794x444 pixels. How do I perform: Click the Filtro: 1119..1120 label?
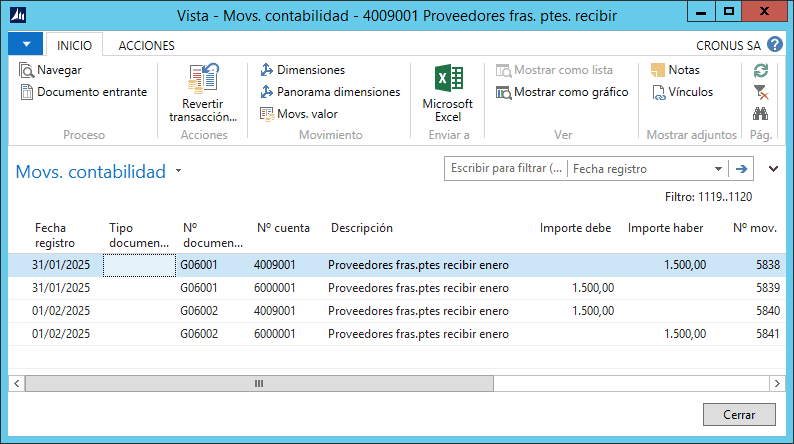(708, 197)
